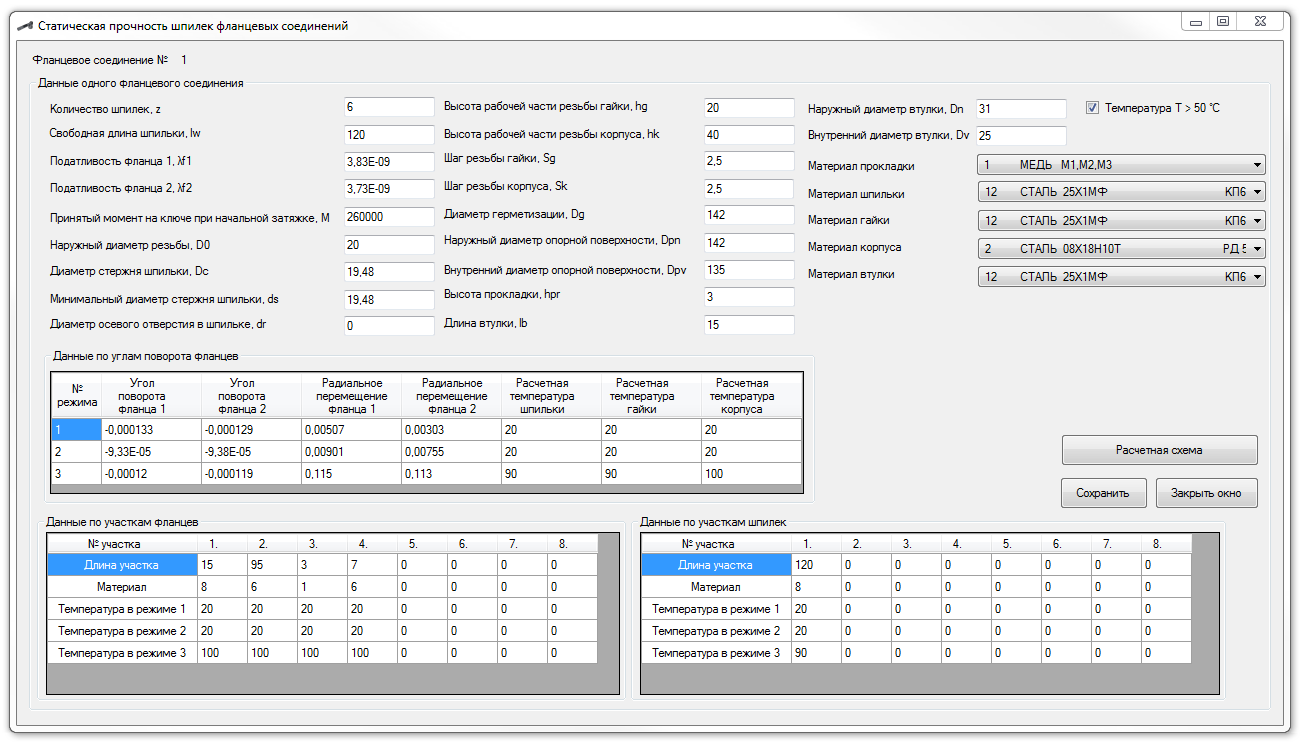Click the Расчетная температура гайки column header
Viewport: 1302px width, 746px height.
651,396
